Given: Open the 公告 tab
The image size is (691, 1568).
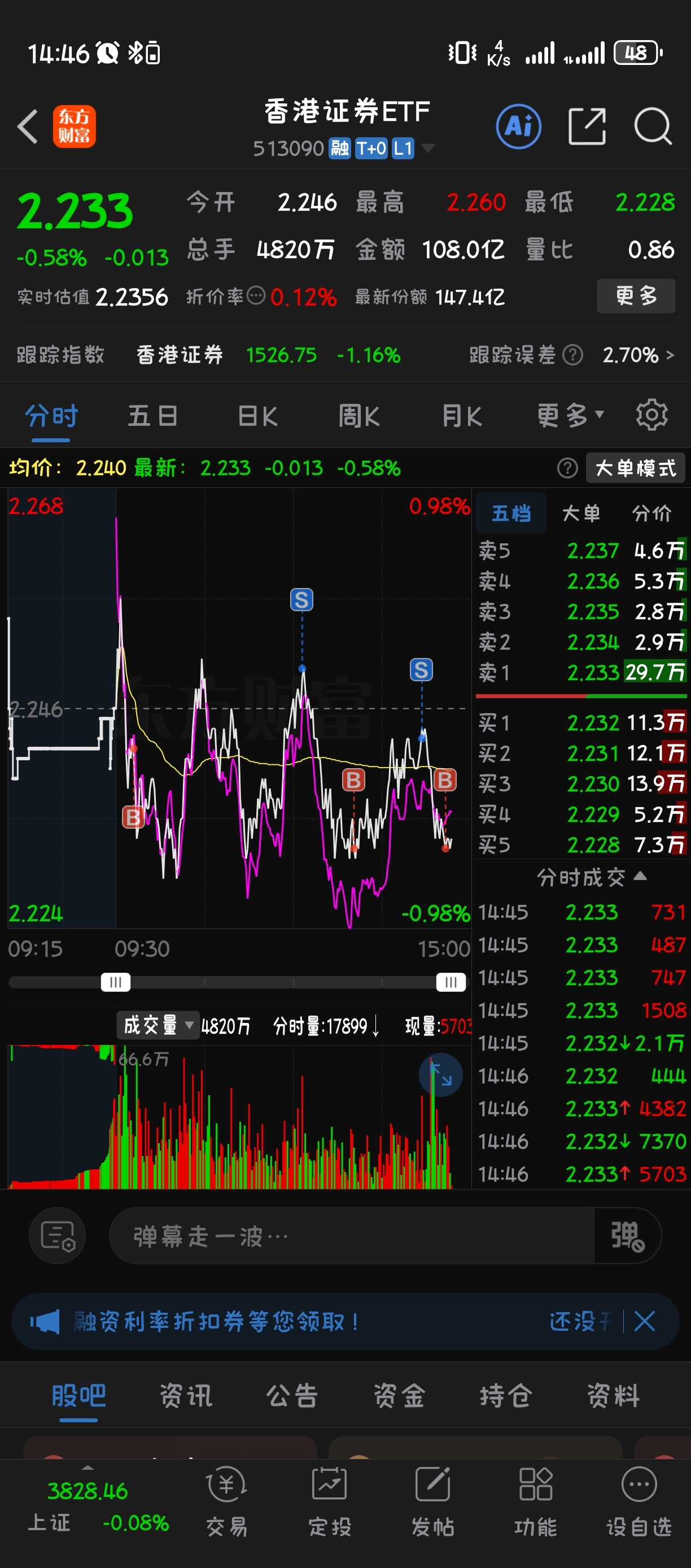Looking at the screenshot, I should point(292,1395).
